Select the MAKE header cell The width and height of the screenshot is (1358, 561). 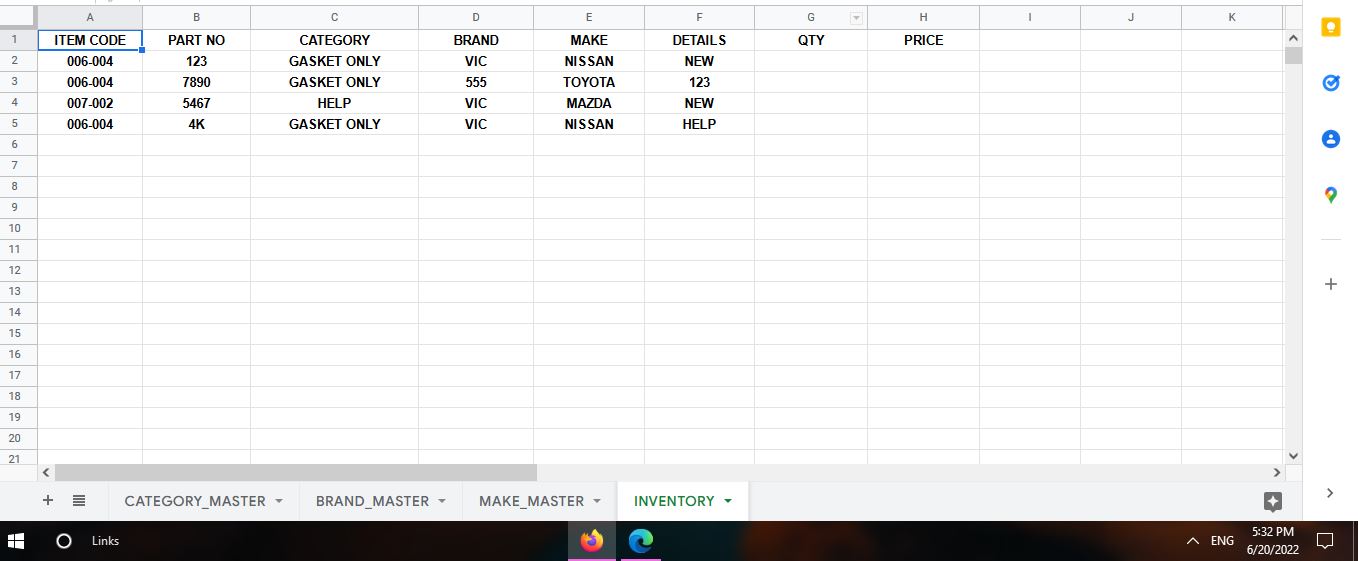pyautogui.click(x=589, y=40)
